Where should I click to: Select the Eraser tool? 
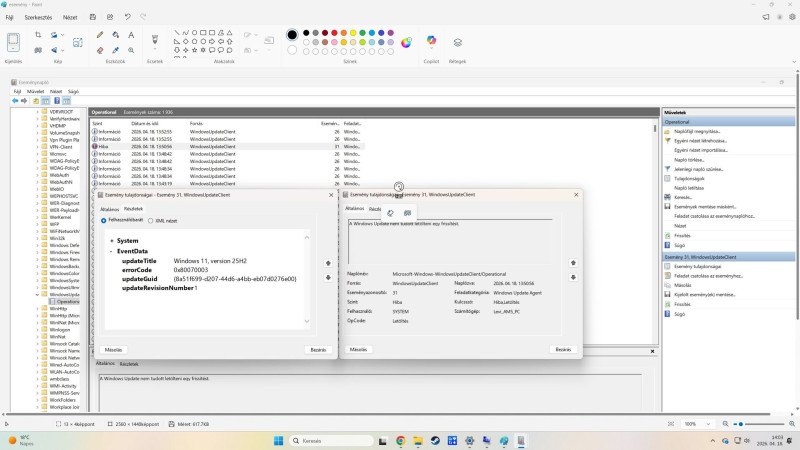pyautogui.click(x=100, y=50)
